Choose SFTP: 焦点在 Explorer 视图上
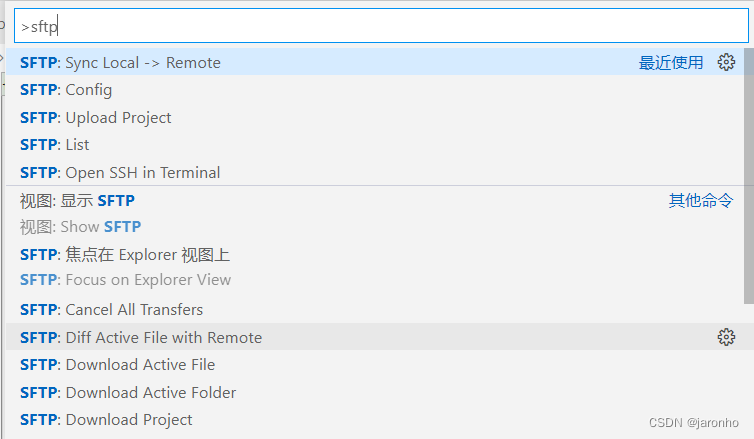 pos(375,267)
